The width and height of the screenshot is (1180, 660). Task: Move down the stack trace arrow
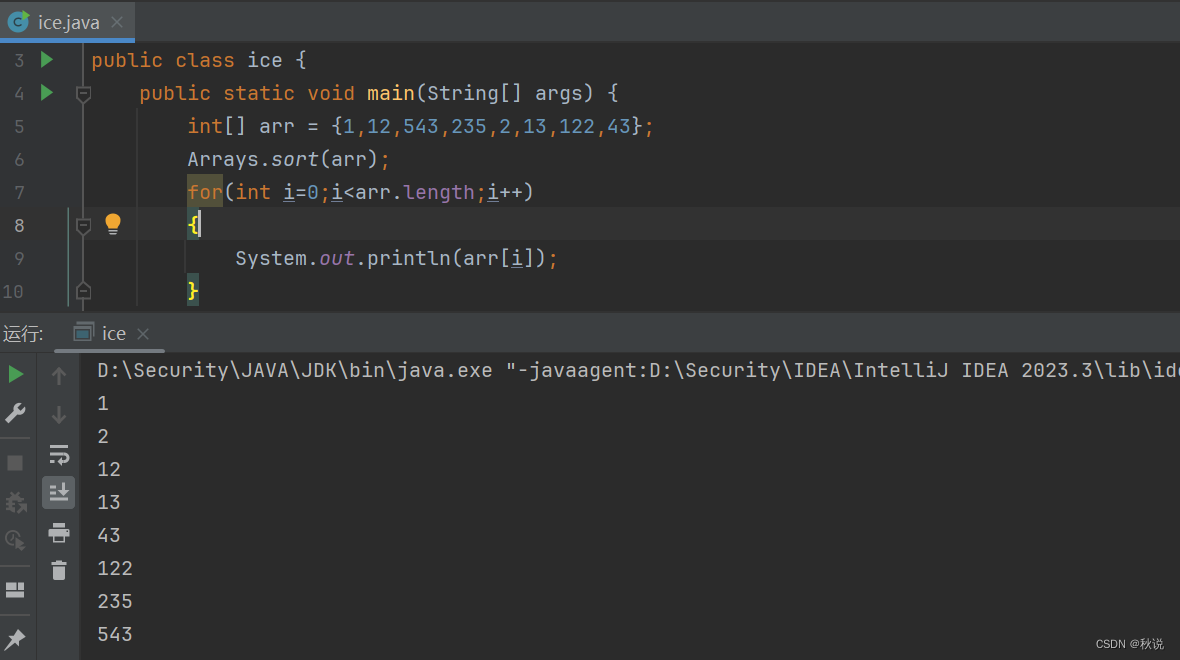[x=59, y=415]
